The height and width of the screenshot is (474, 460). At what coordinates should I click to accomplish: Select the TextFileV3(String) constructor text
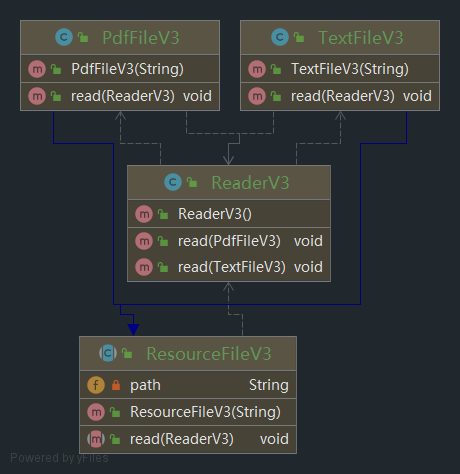coord(350,69)
